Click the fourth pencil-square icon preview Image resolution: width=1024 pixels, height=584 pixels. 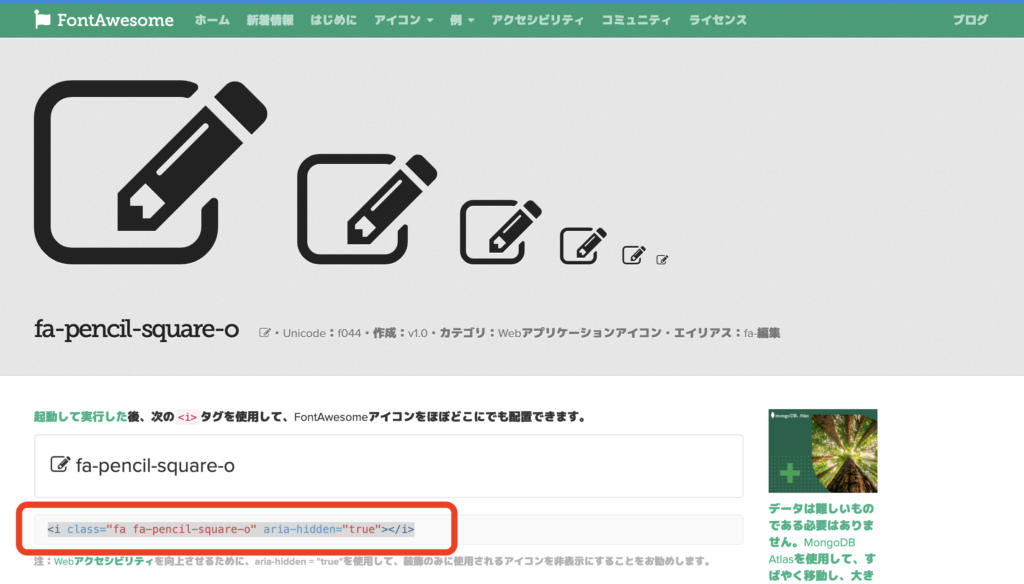point(583,246)
